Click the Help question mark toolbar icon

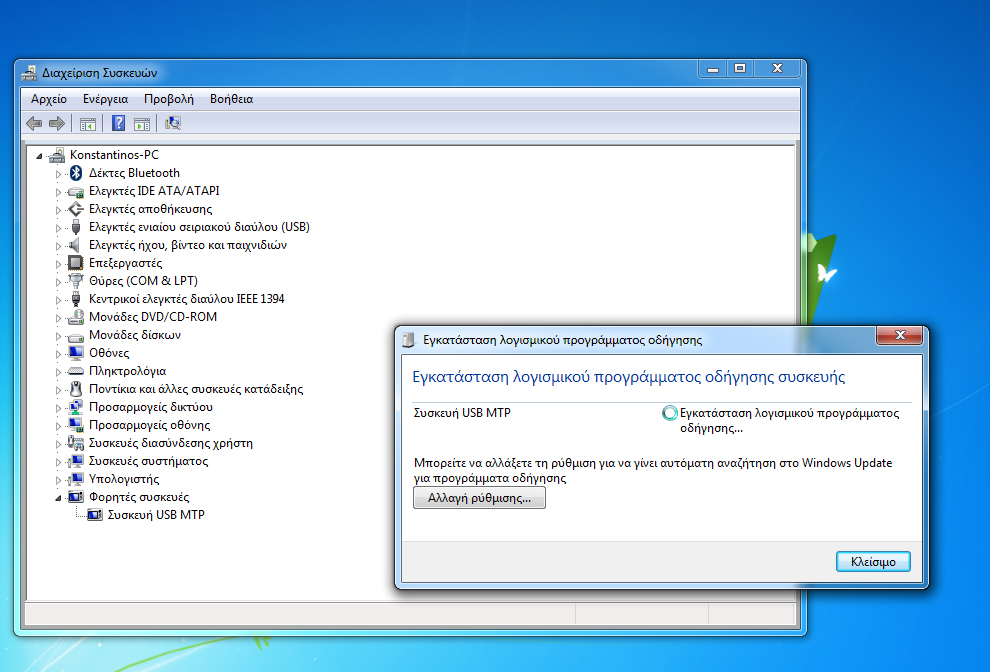pos(118,123)
